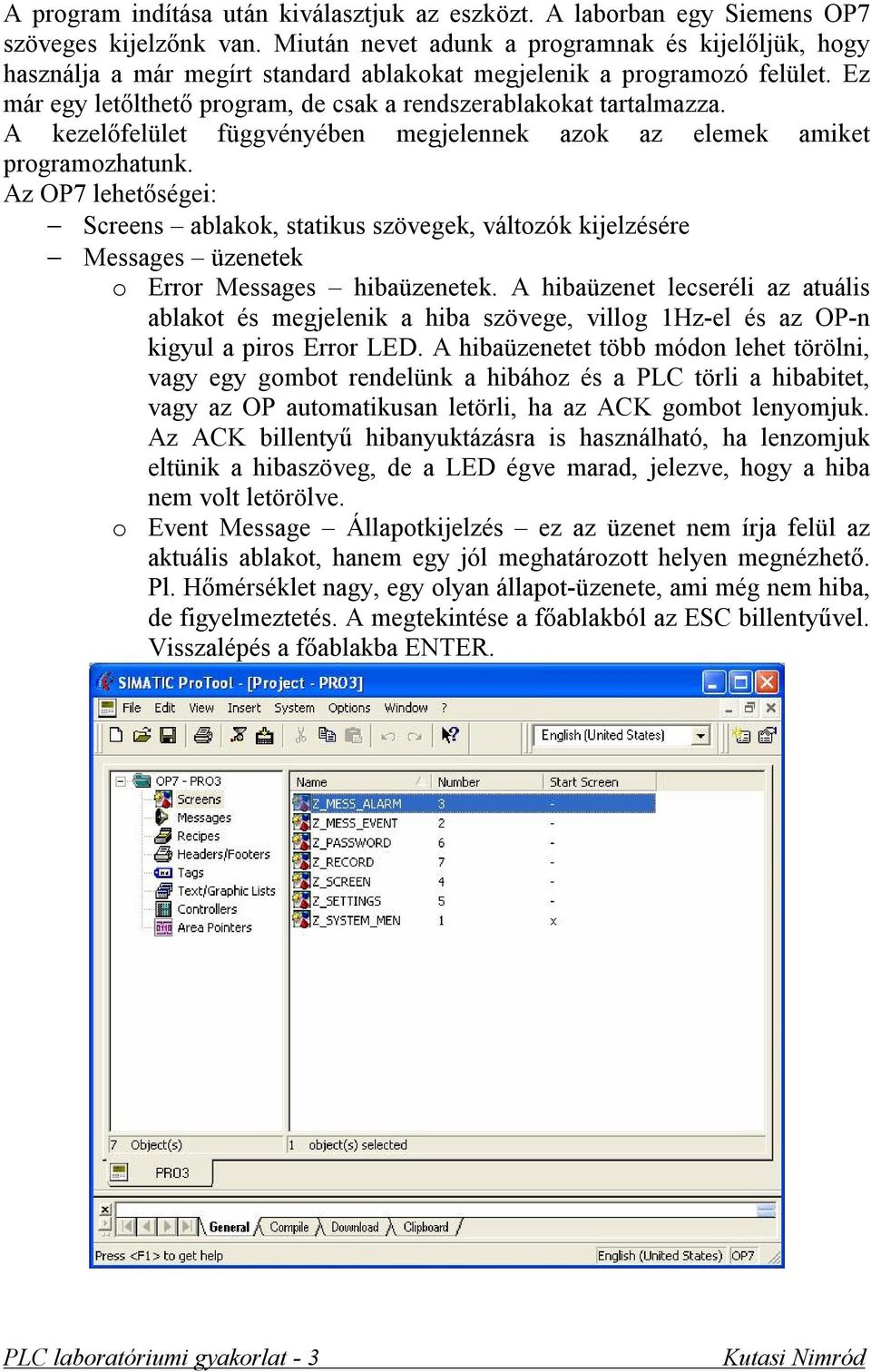The width and height of the screenshot is (871, 1372).
Task: Click the tab scroll-to-first arrow button
Action: (x=126, y=1227)
